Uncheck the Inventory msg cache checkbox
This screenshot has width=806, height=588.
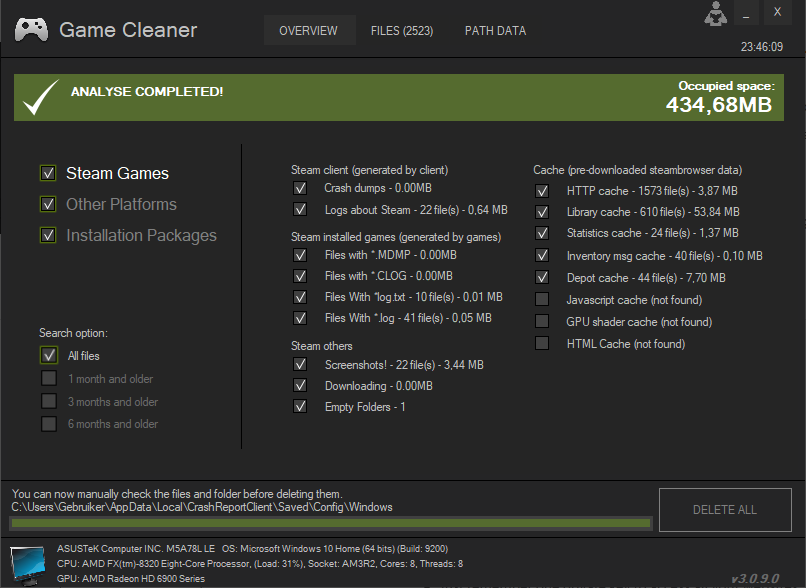542,255
